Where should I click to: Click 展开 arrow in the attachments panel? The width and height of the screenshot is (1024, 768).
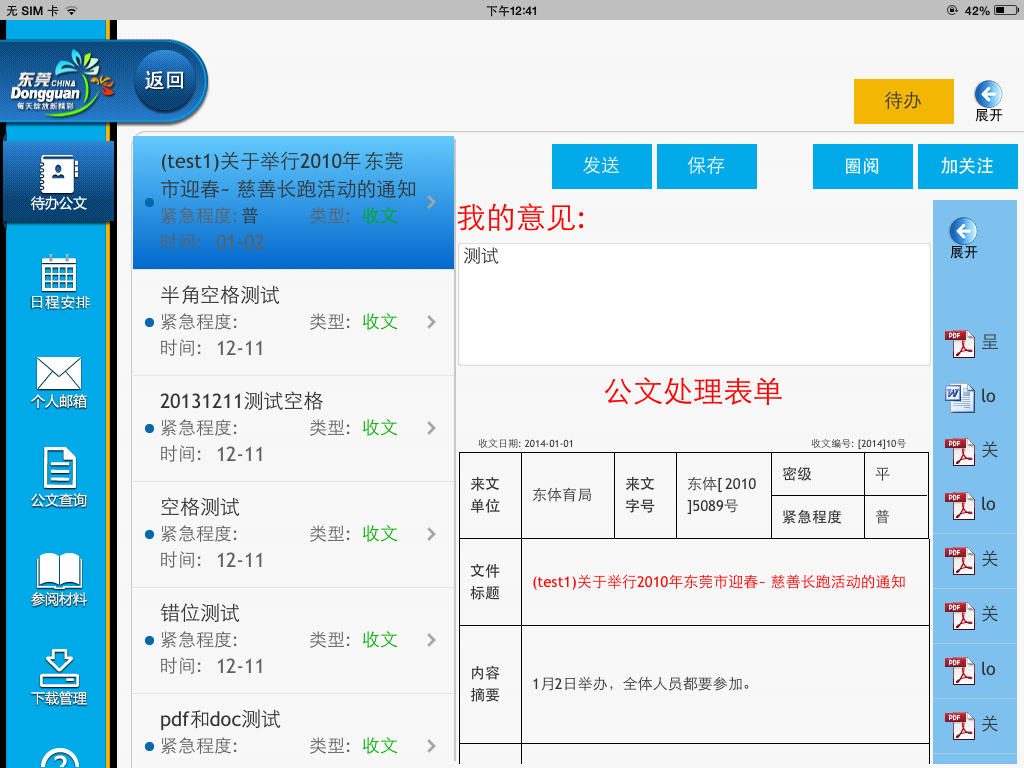point(963,238)
